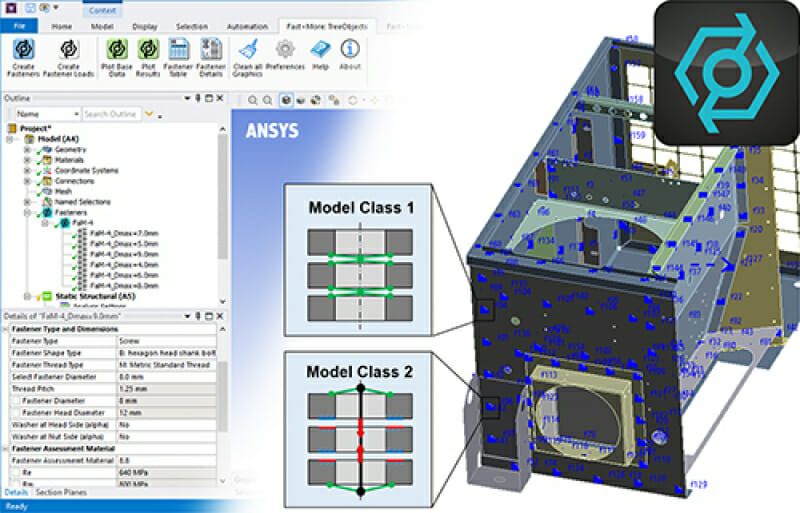This screenshot has width=800, height=513.
Task: Click the shaded globe view icon
Action: (x=286, y=100)
